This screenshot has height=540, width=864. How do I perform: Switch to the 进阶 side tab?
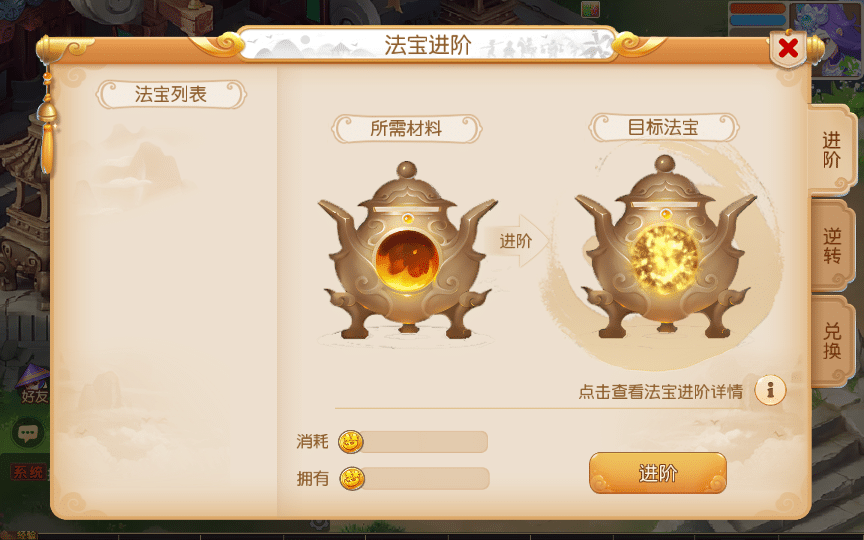(x=832, y=150)
